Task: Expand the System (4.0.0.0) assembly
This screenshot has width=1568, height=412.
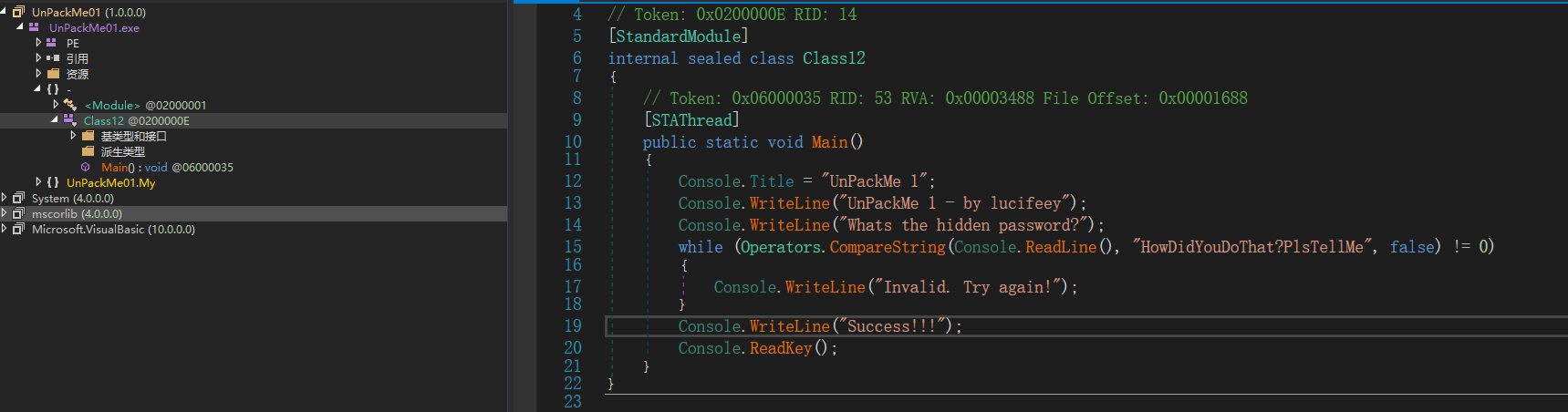Action: point(4,198)
